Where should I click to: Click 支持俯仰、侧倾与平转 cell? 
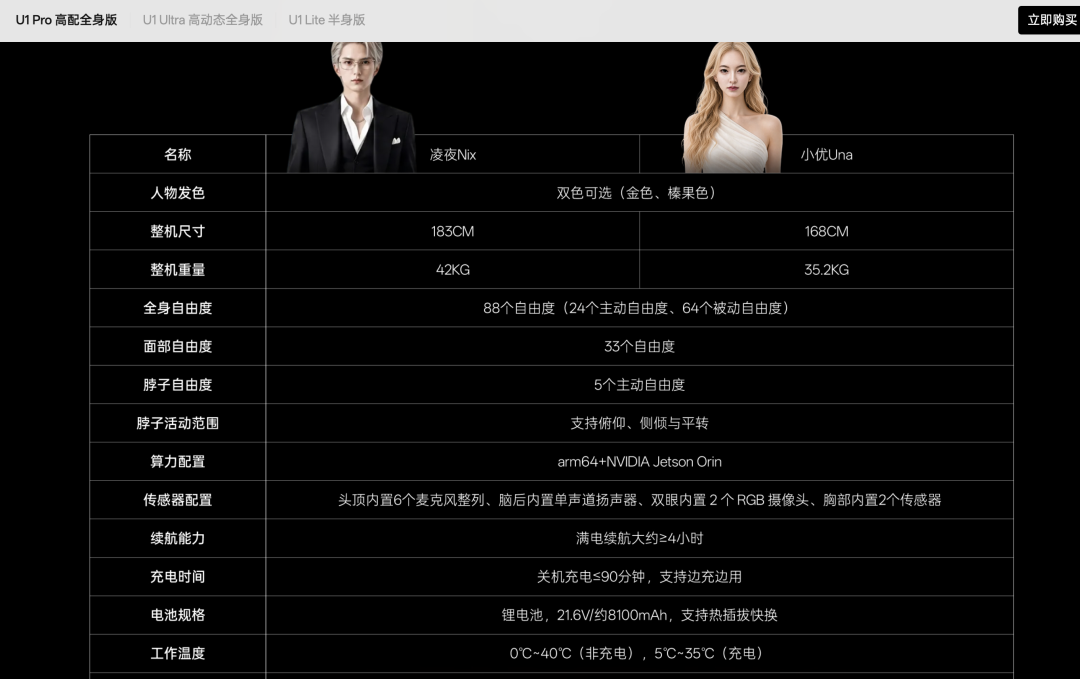(x=639, y=423)
